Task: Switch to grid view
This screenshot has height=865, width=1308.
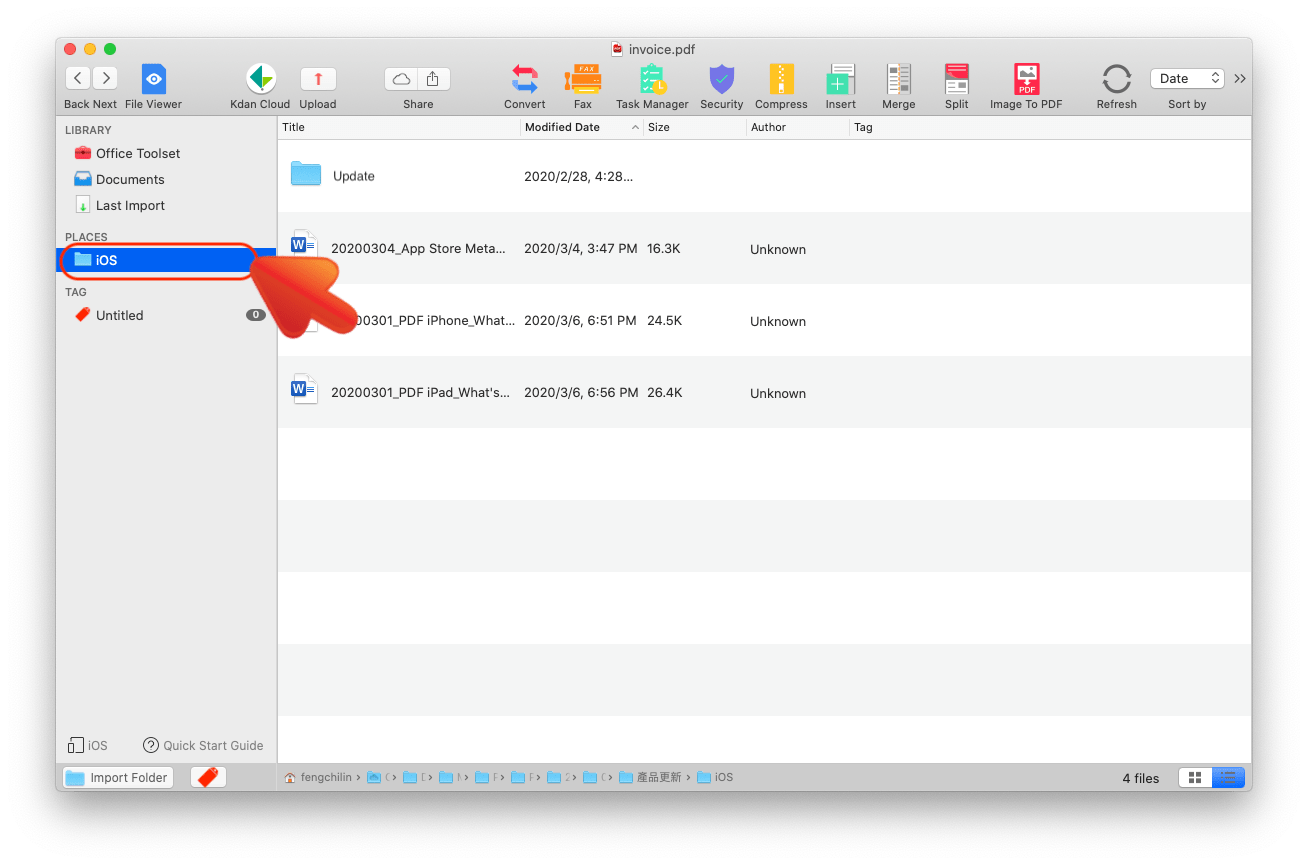Action: (x=1194, y=777)
